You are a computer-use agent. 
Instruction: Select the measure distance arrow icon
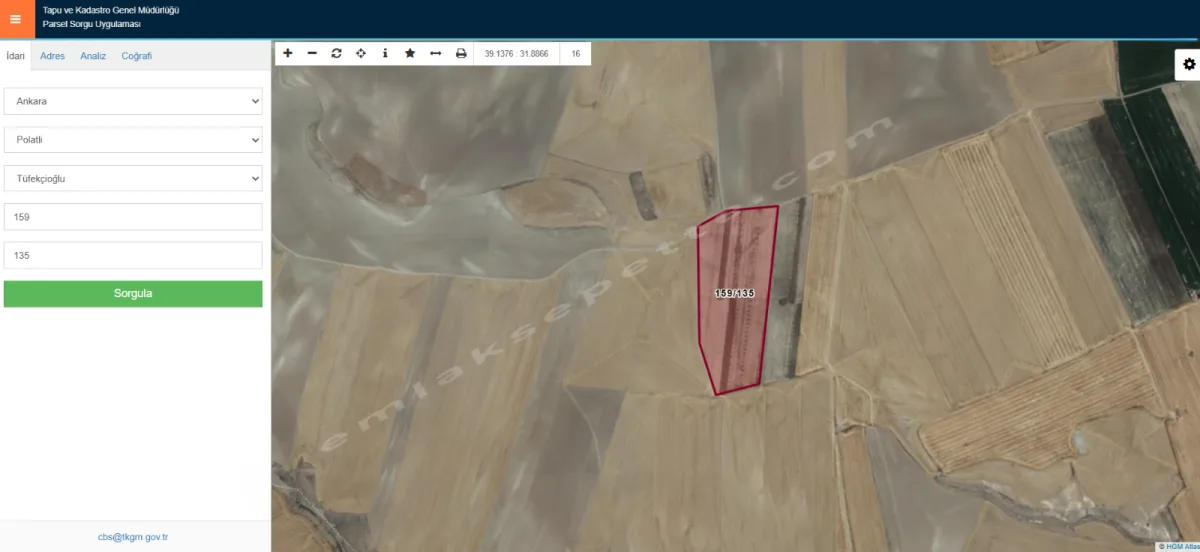[435, 53]
